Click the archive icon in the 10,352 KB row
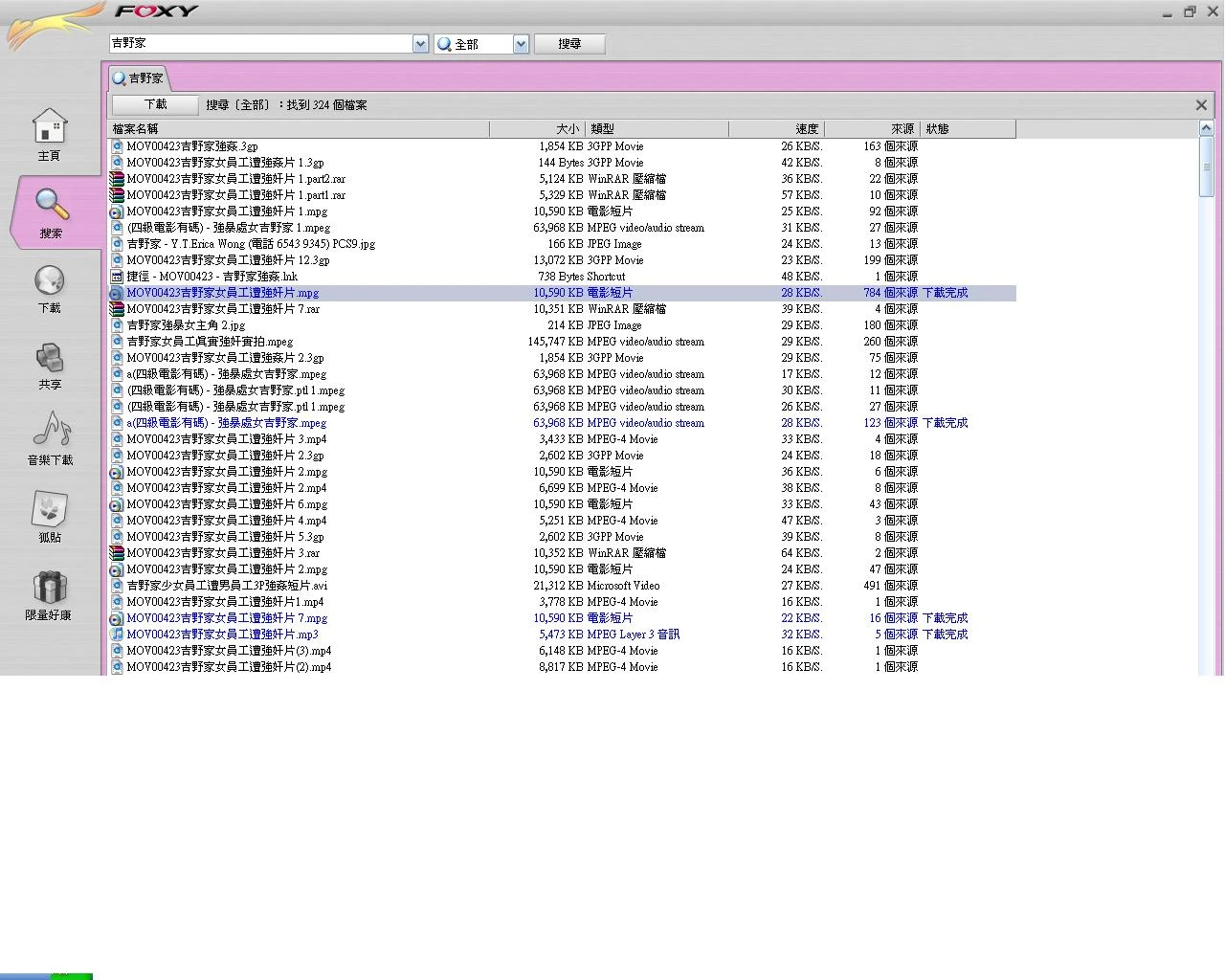Screen dimensions: 1225x980 click(117, 553)
